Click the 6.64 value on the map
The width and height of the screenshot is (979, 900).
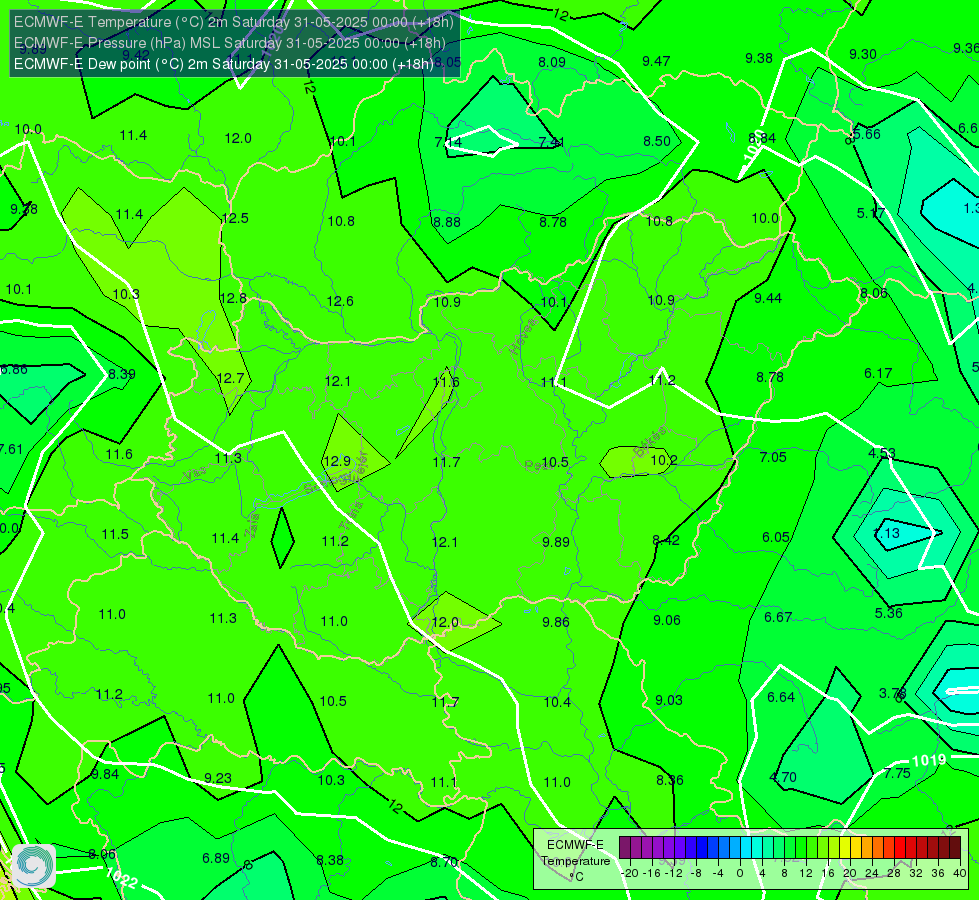(781, 697)
